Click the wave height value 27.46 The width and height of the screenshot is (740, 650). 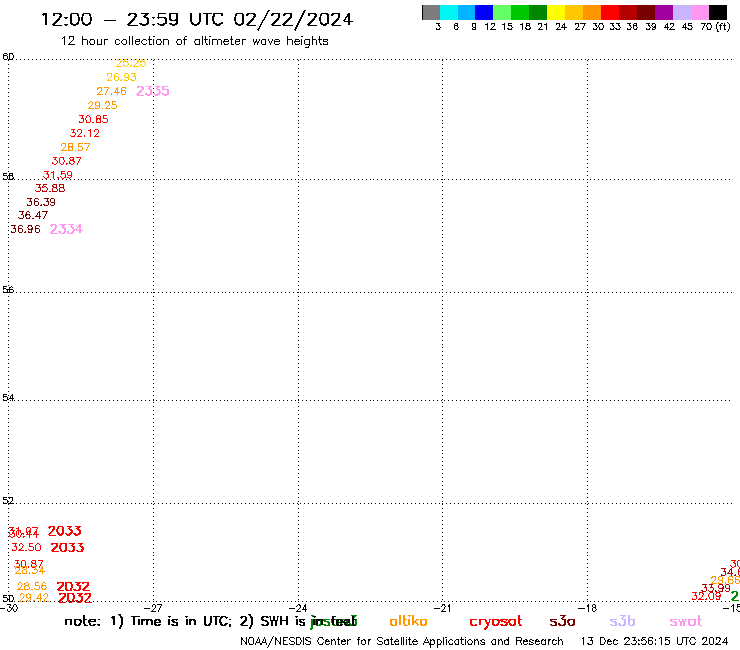point(111,91)
